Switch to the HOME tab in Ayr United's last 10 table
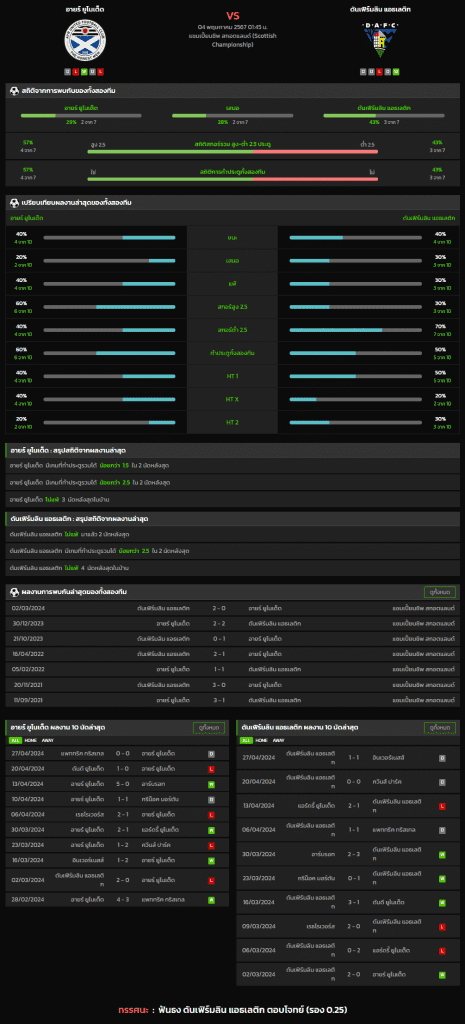This screenshot has width=465, height=1024. coord(31,741)
